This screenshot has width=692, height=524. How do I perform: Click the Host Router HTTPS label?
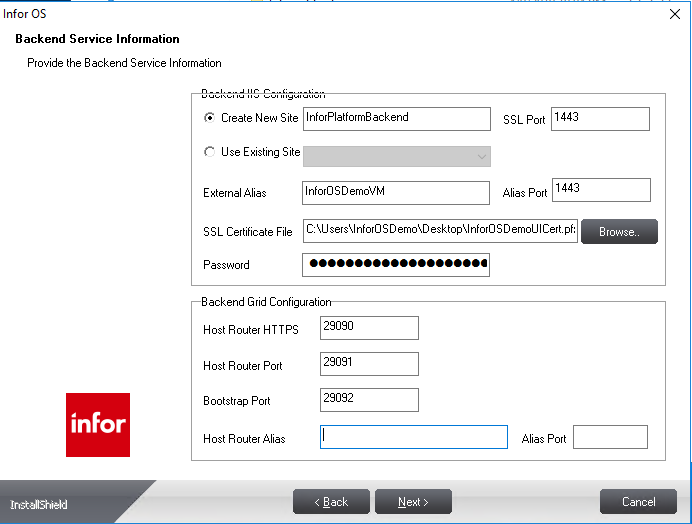[x=251, y=330]
